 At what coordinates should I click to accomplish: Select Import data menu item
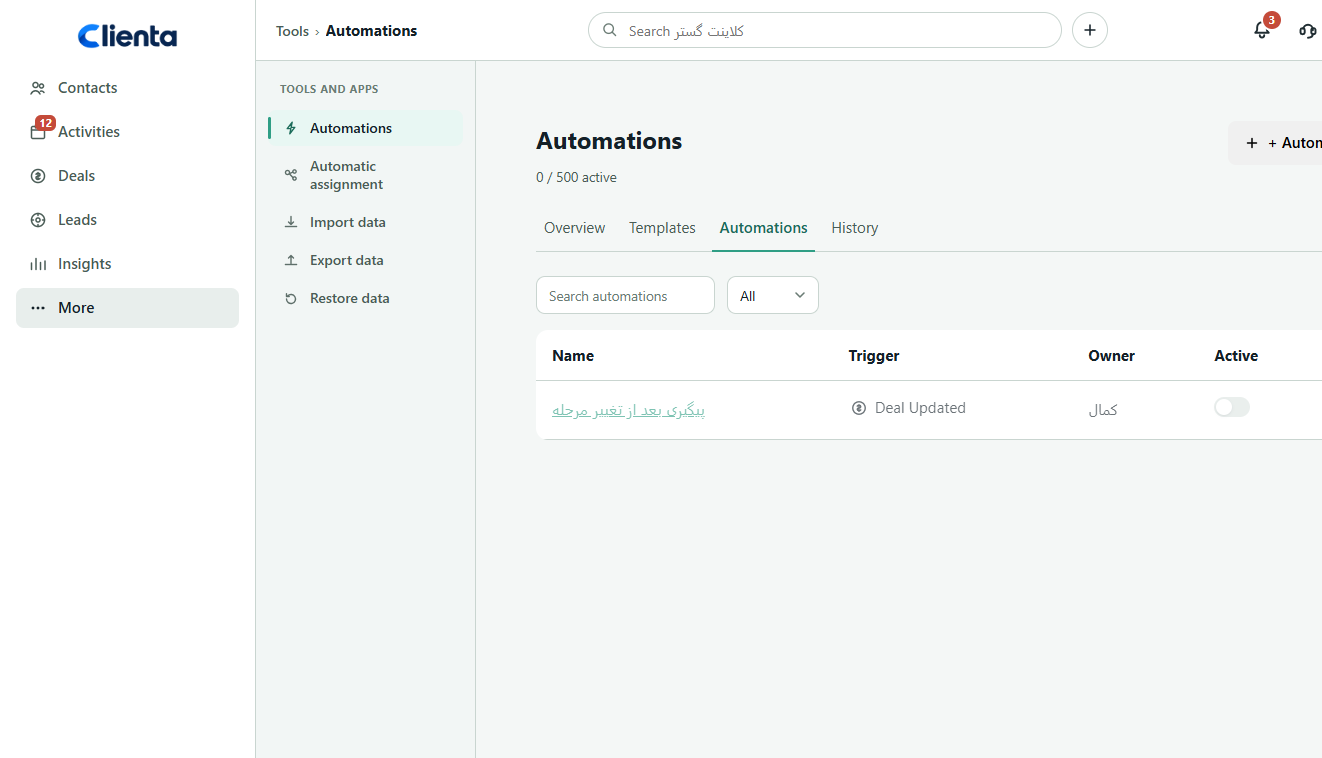tap(365, 222)
